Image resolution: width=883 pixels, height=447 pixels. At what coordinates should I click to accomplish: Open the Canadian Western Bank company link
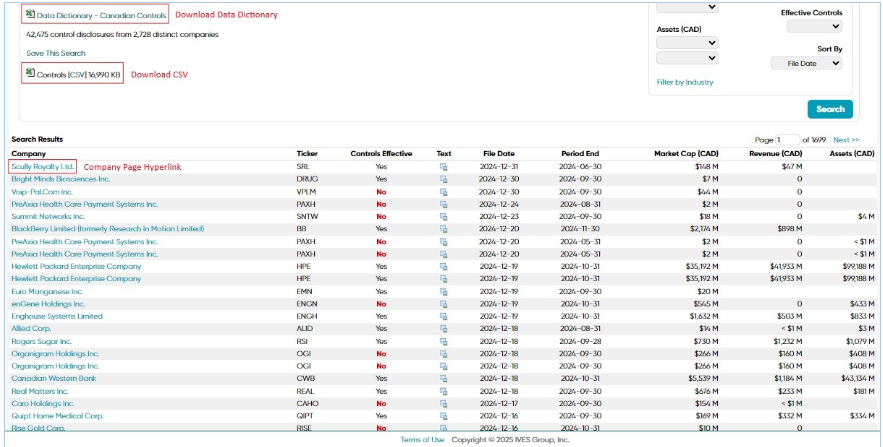click(x=53, y=379)
